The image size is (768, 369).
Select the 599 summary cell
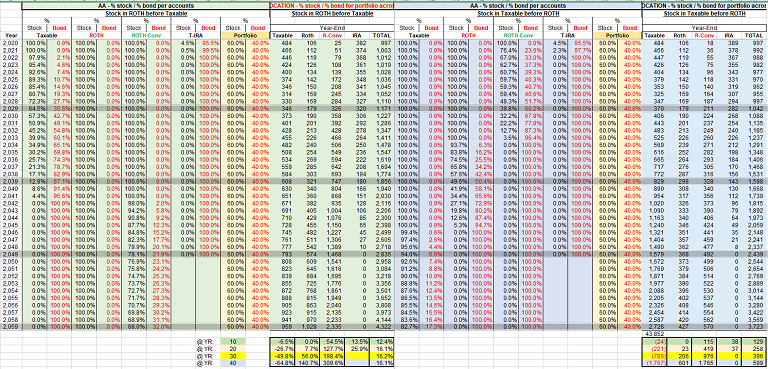coord(754,364)
